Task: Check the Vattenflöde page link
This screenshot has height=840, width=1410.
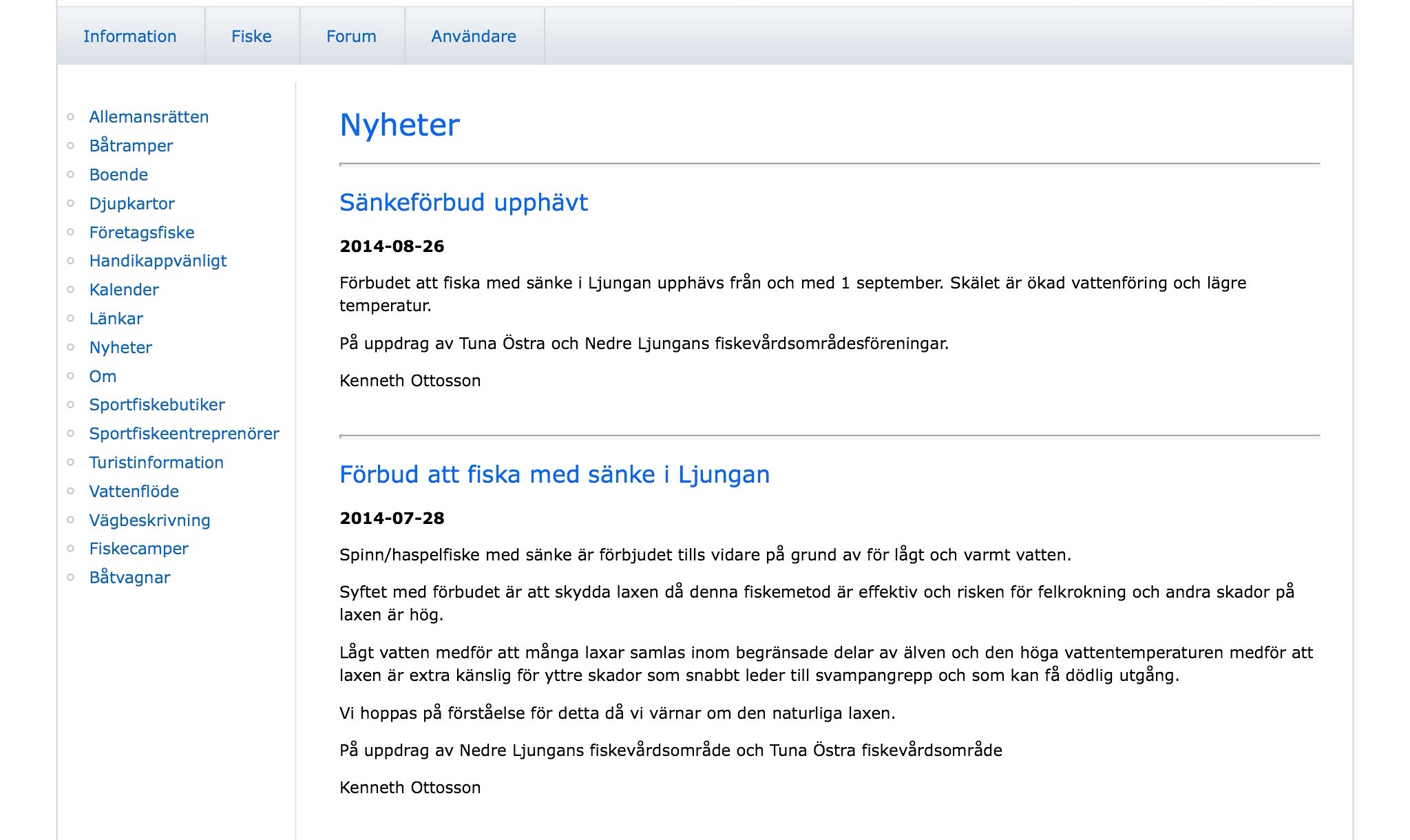Action: coord(134,492)
